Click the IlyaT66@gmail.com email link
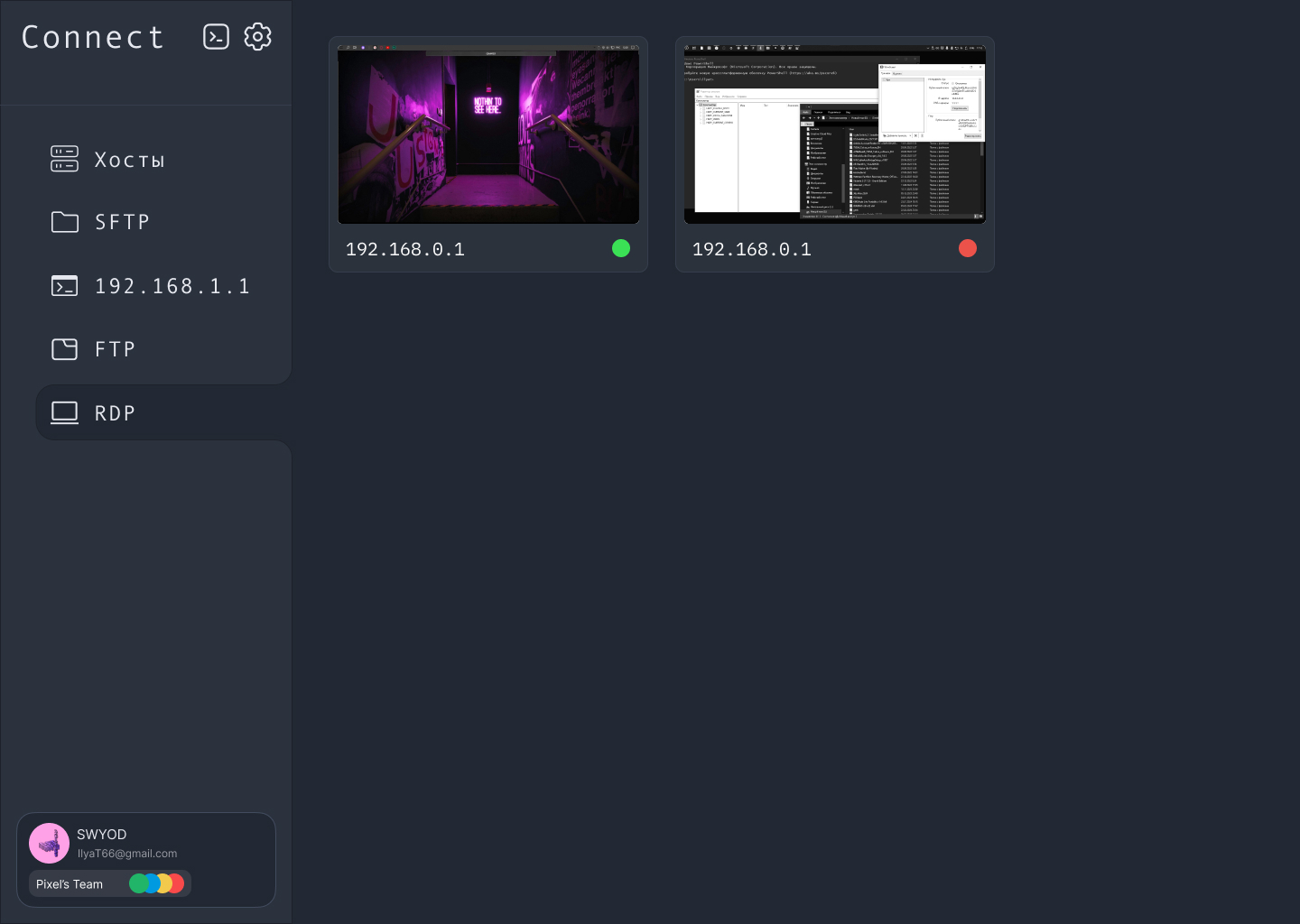The height and width of the screenshot is (924, 1300). (126, 853)
